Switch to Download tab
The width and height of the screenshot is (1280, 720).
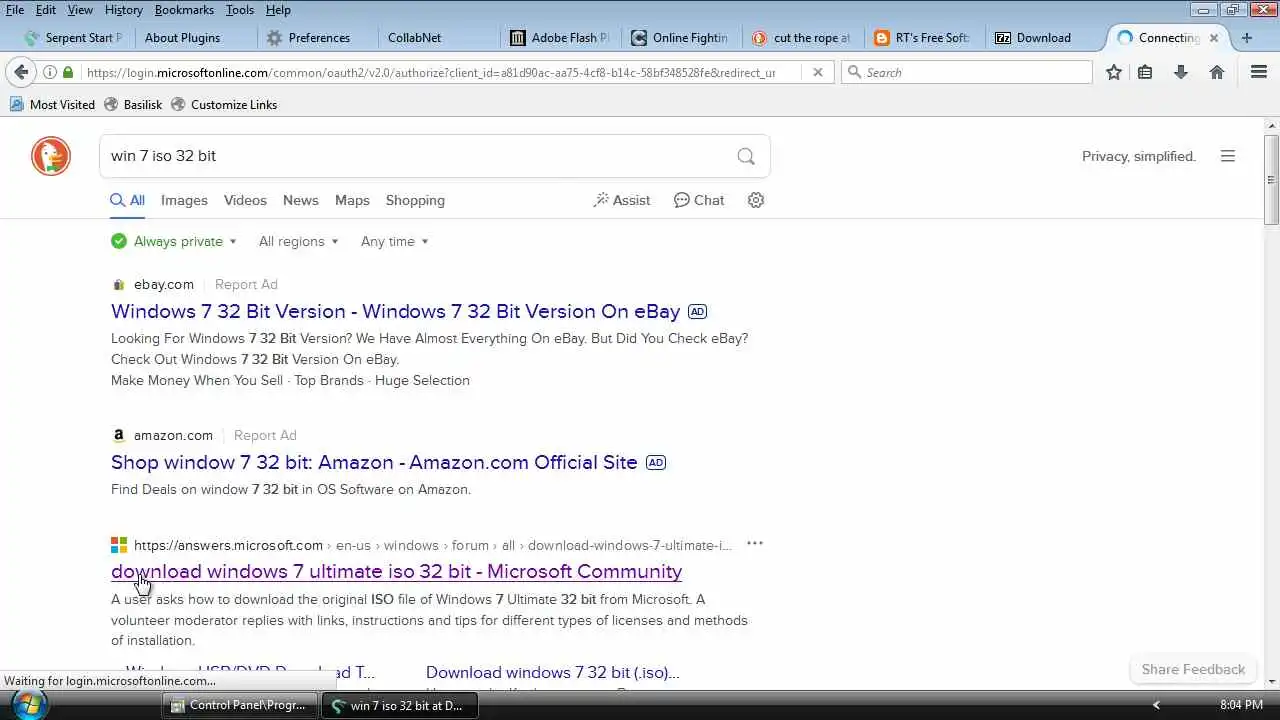(1043, 38)
